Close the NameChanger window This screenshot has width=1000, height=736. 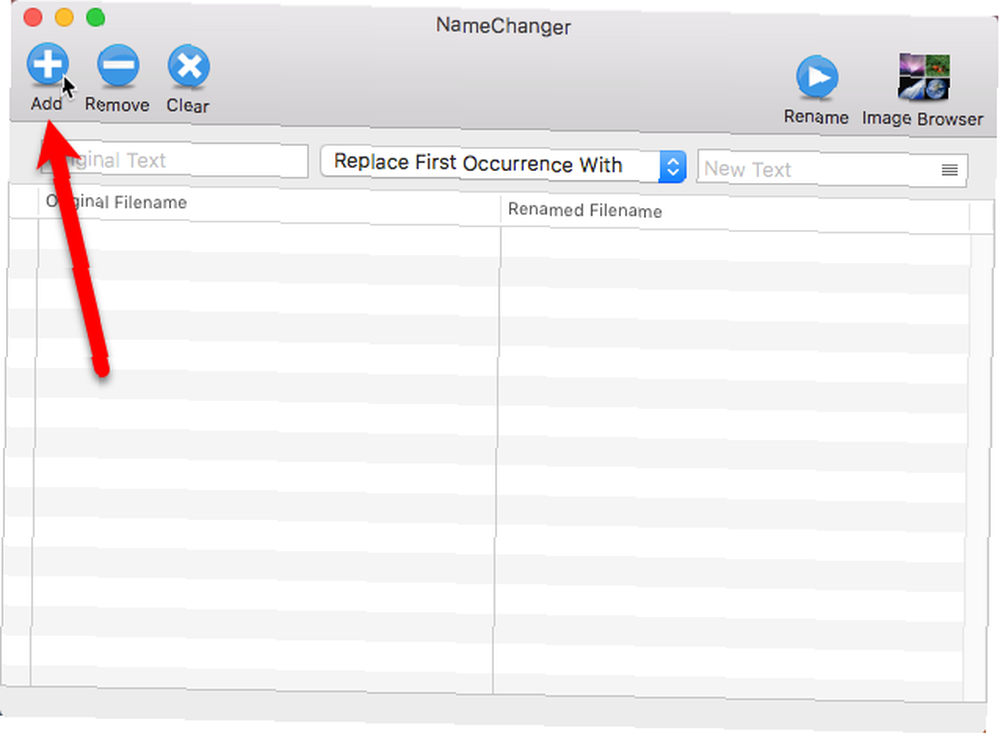click(33, 17)
